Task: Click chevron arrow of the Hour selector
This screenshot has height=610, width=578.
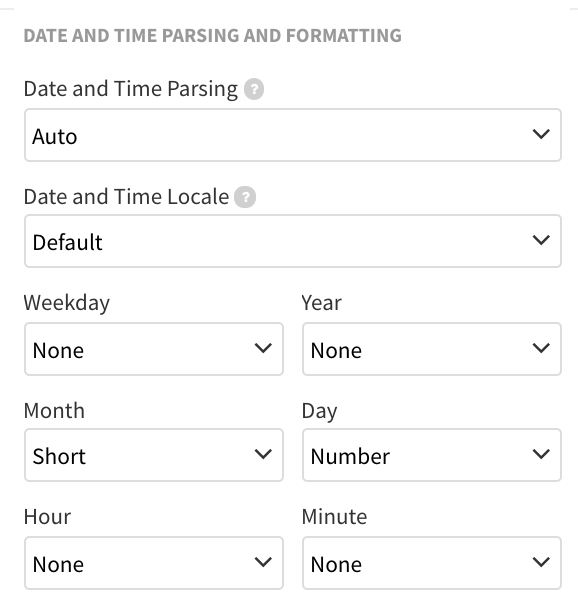Action: pyautogui.click(x=263, y=562)
